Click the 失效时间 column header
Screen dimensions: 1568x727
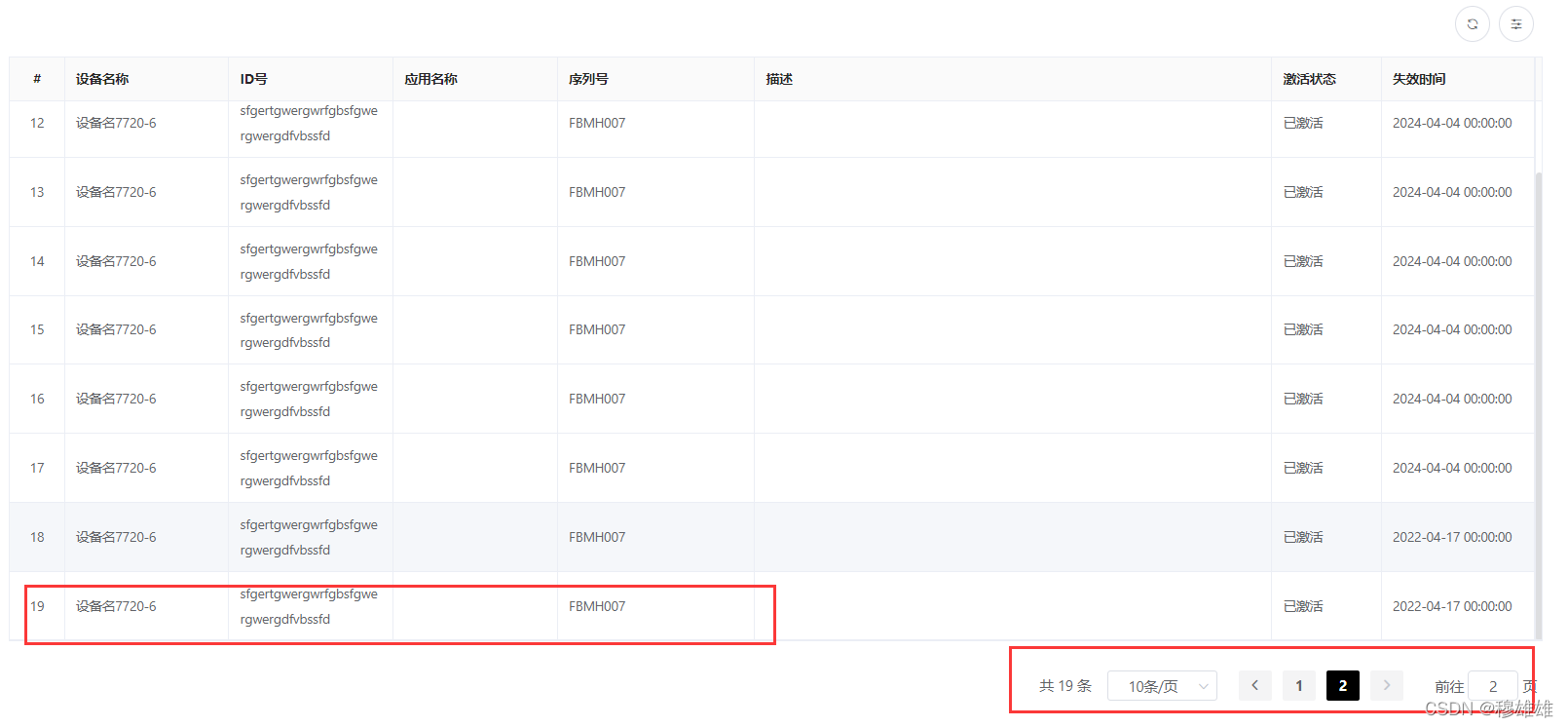[x=1419, y=79]
